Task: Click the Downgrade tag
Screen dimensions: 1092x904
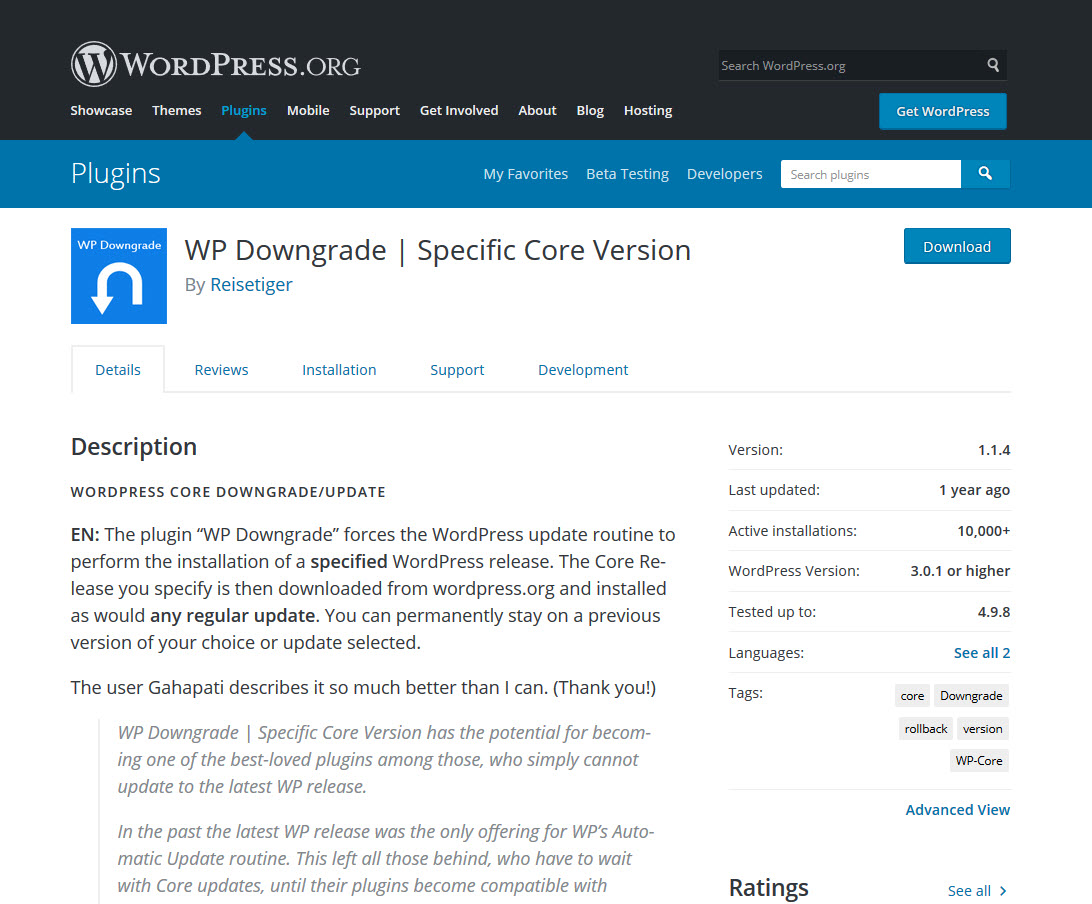Action: pyautogui.click(x=972, y=696)
